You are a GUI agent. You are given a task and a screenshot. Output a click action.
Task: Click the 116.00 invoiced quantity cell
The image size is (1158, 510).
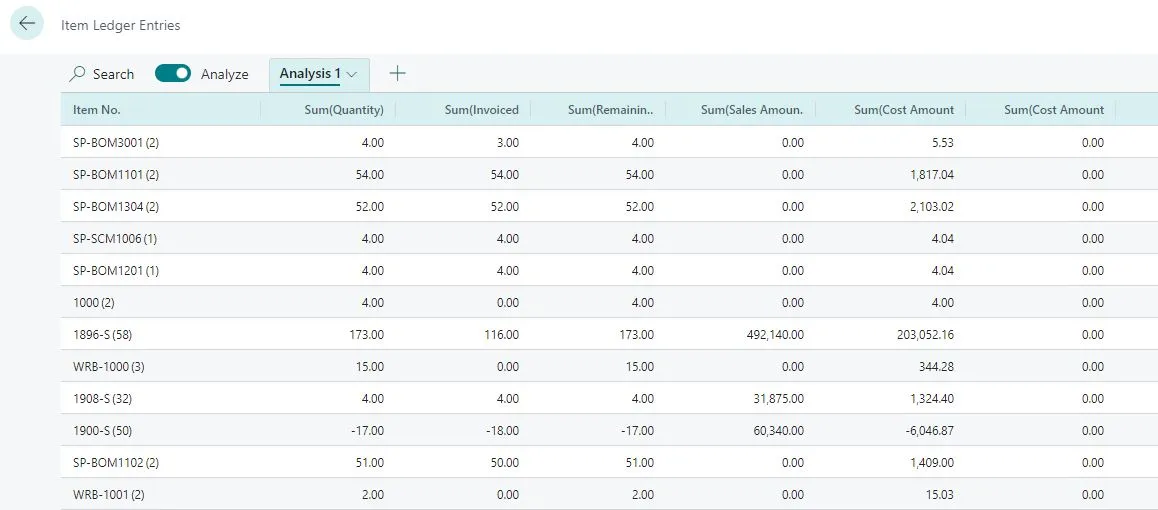501,335
